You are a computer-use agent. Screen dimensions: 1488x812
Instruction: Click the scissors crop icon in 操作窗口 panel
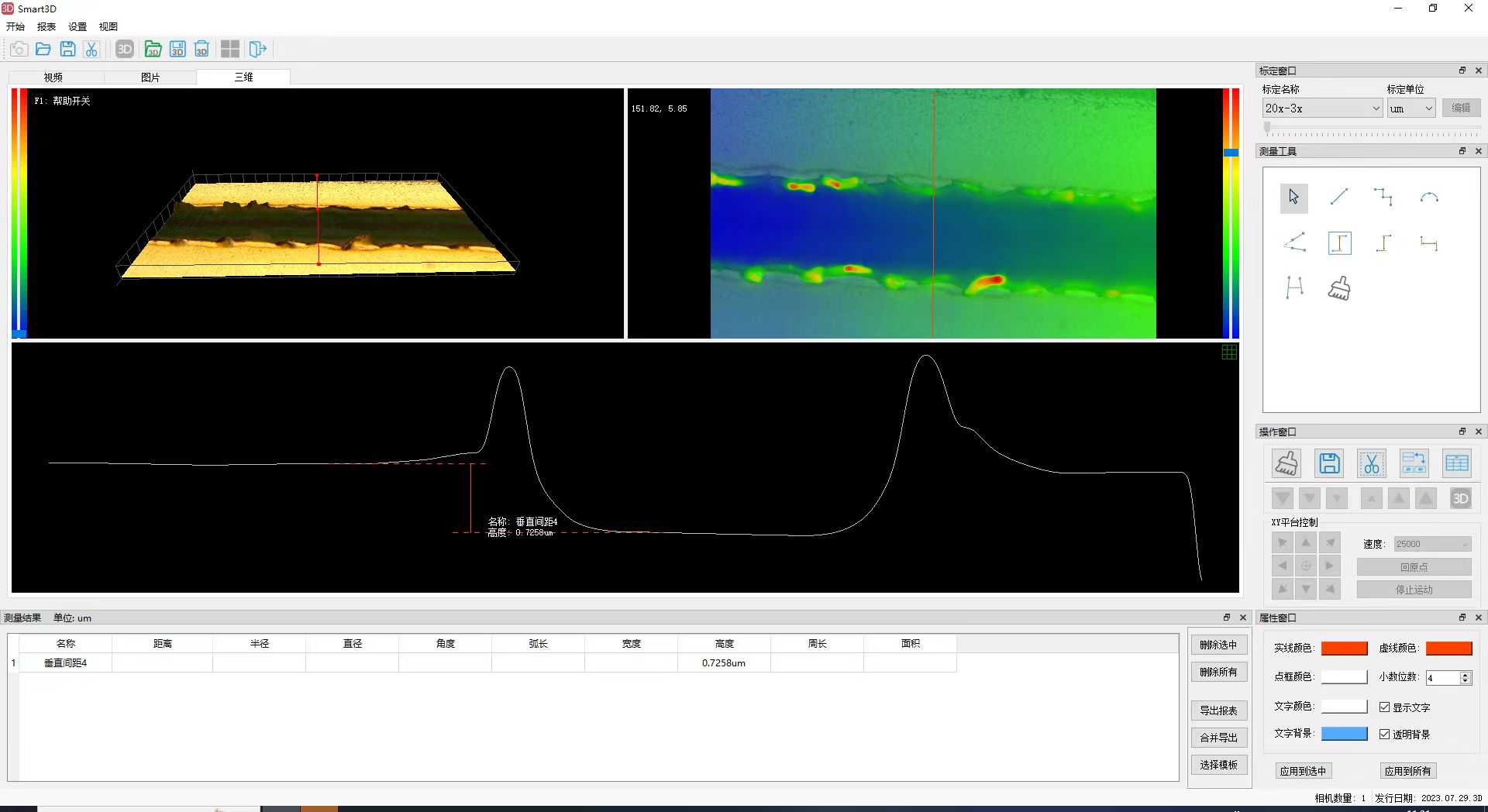[1371, 463]
